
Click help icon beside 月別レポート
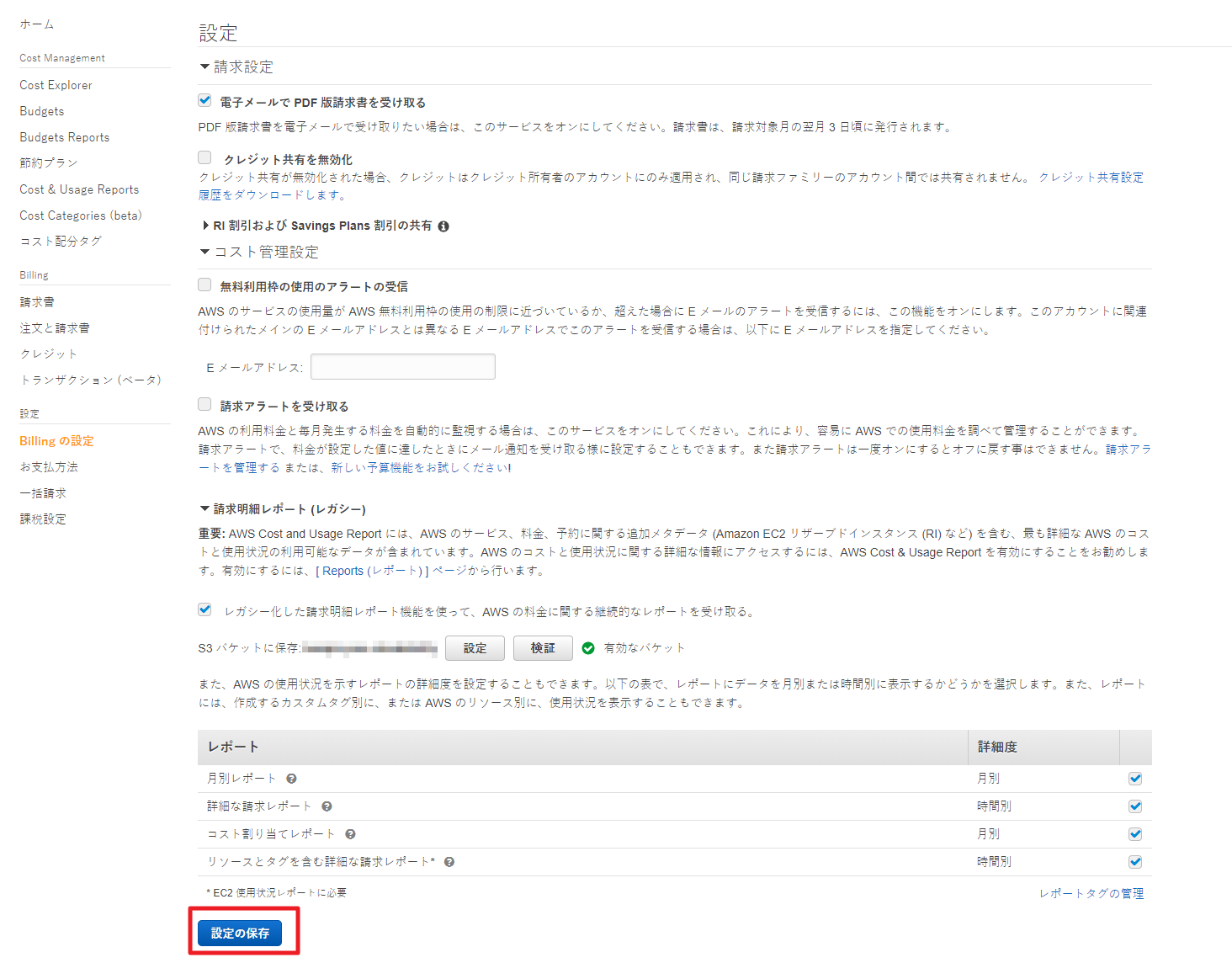pyautogui.click(x=291, y=779)
